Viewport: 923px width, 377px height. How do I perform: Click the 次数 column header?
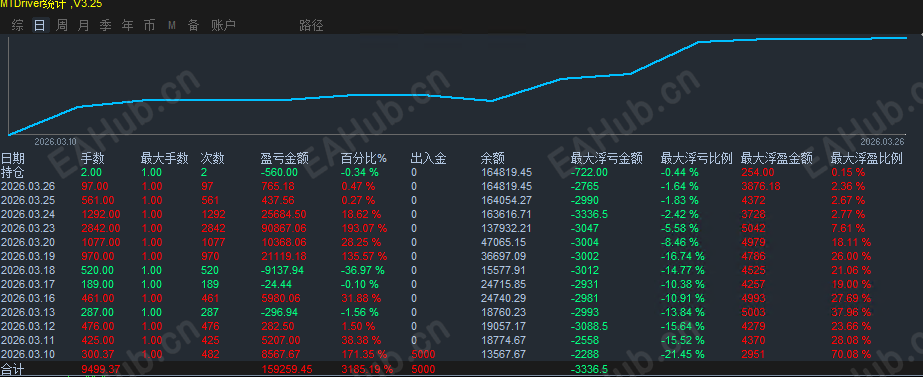[x=213, y=158]
